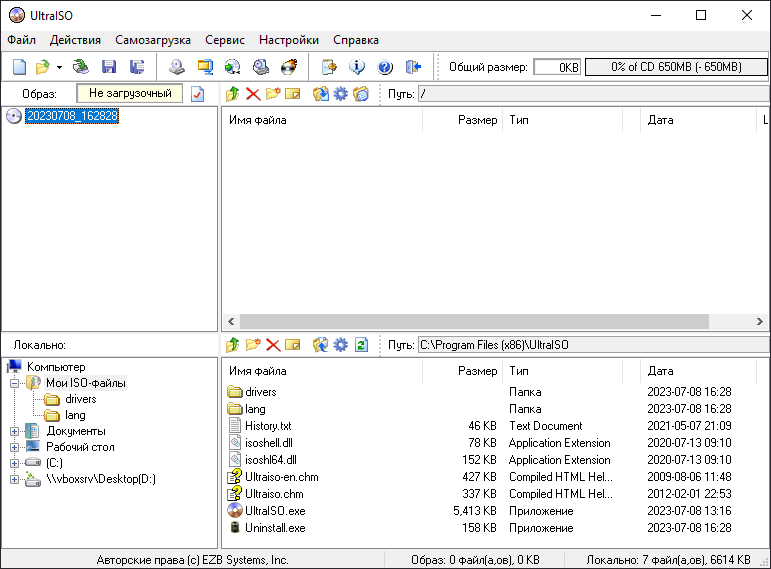The height and width of the screenshot is (569, 771).
Task: Click the CD 650MB capacity bar
Action: 676,67
